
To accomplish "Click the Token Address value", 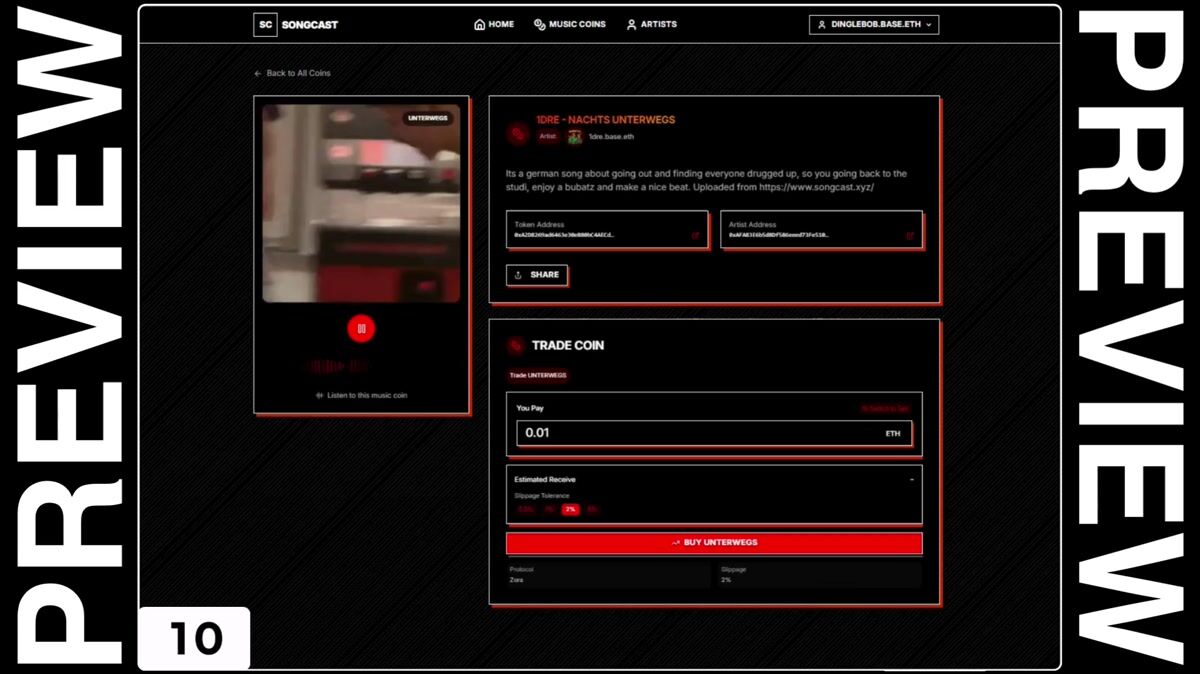I will coord(565,235).
